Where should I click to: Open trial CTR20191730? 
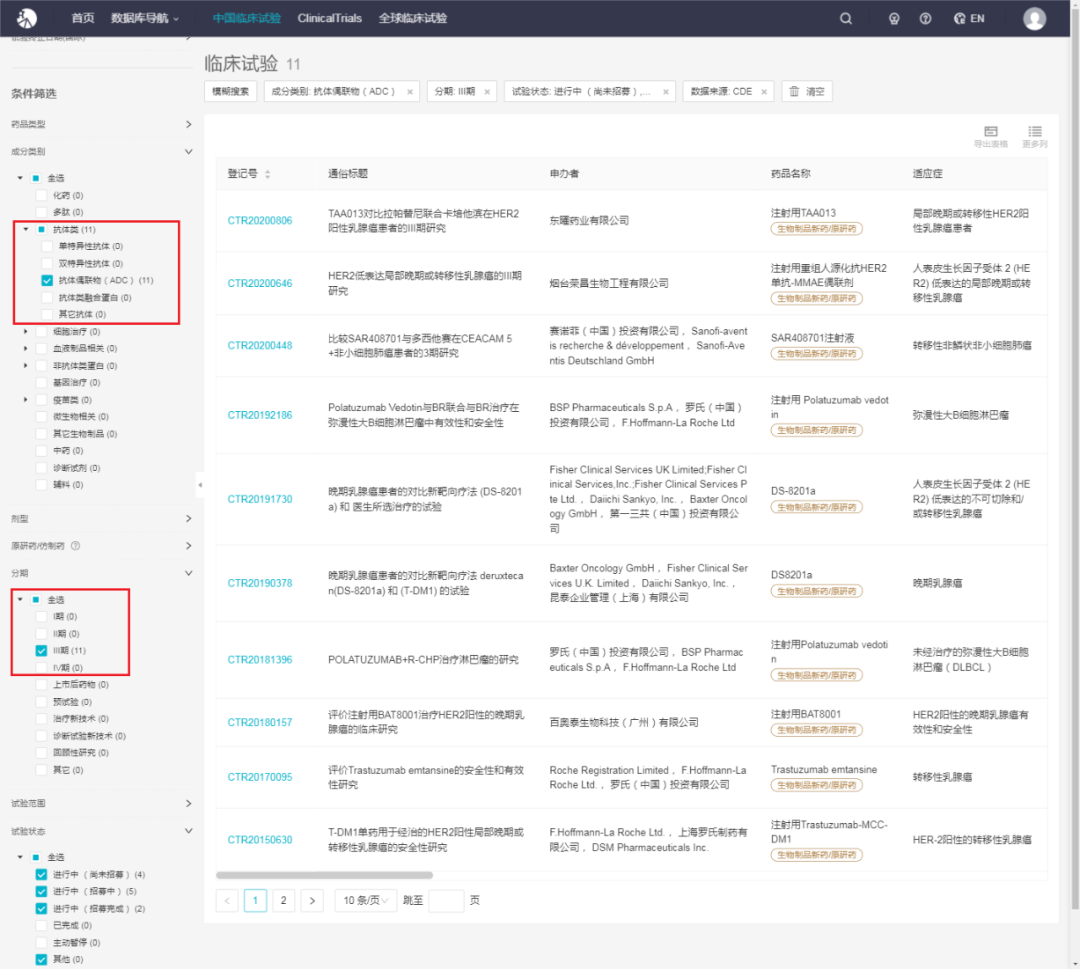[260, 499]
